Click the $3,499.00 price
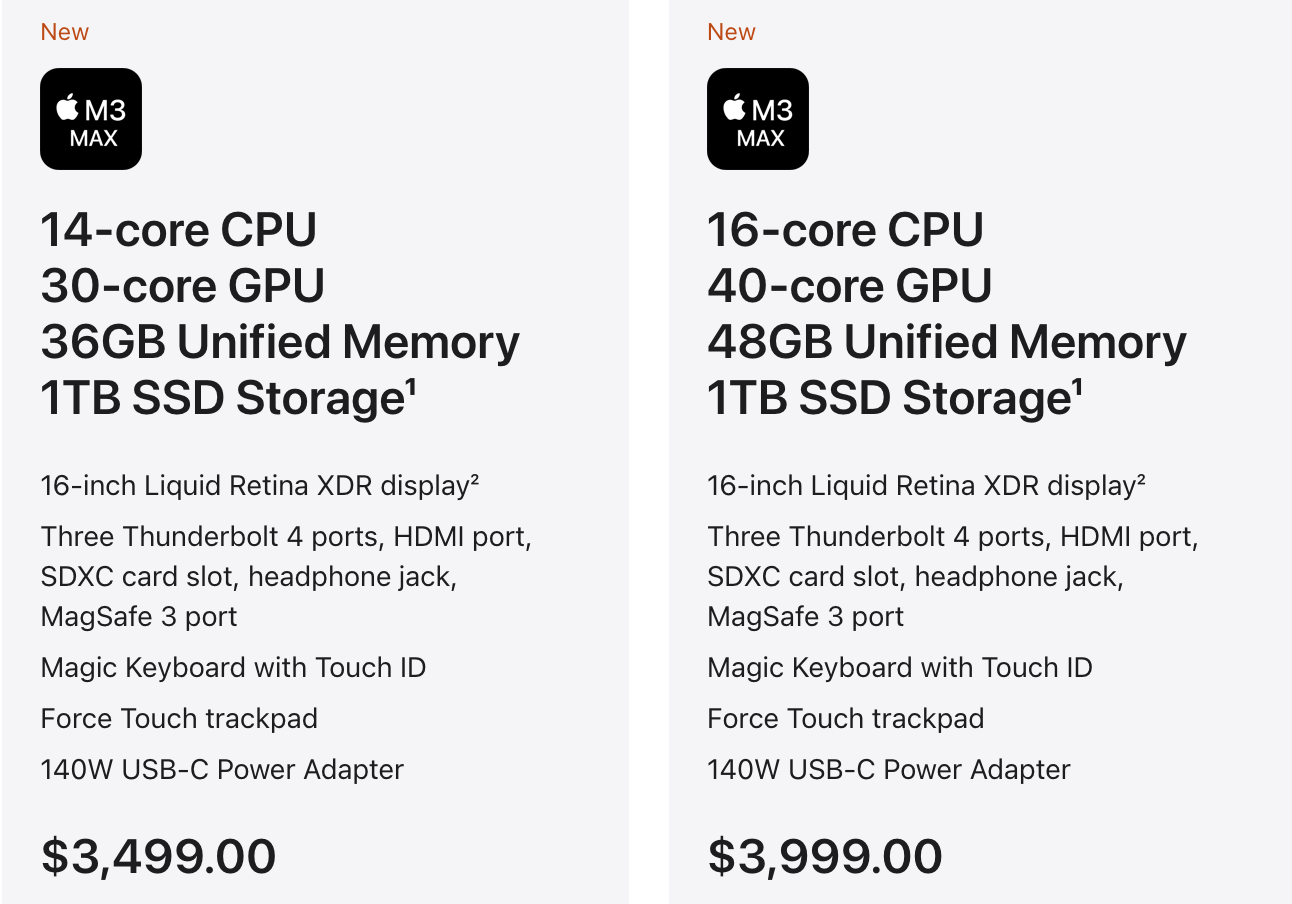 click(158, 857)
